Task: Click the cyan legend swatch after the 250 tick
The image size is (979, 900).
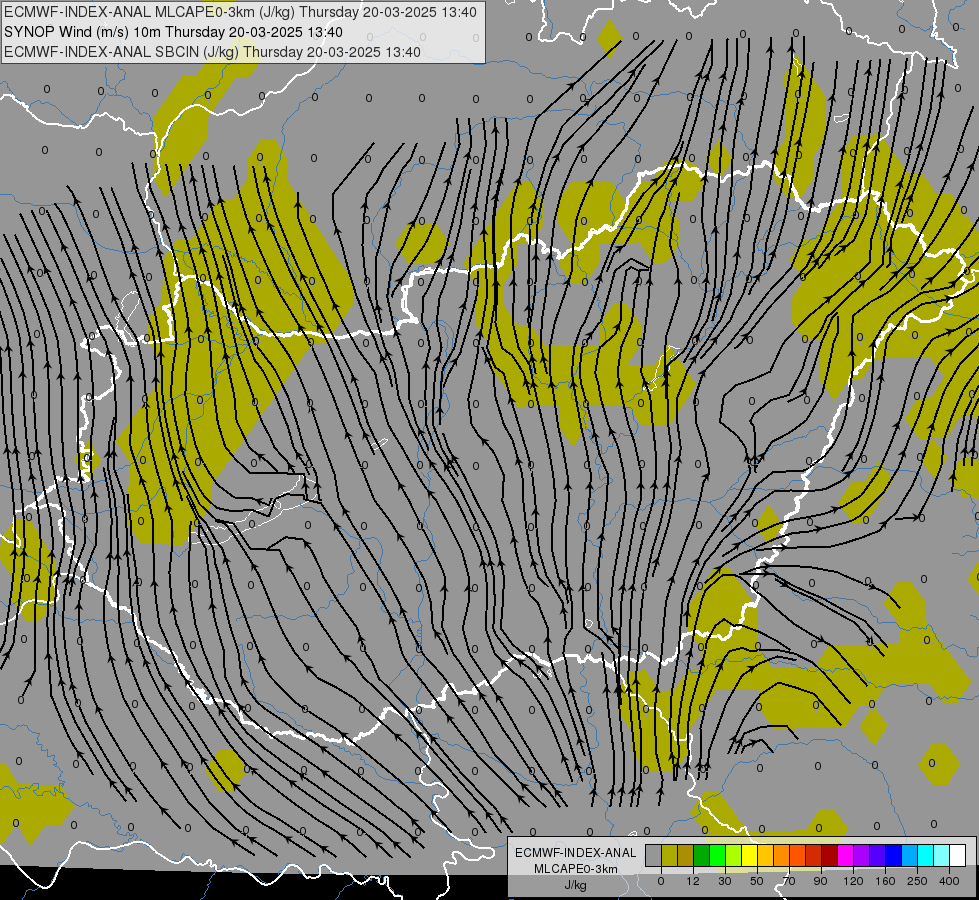Action: (x=926, y=855)
